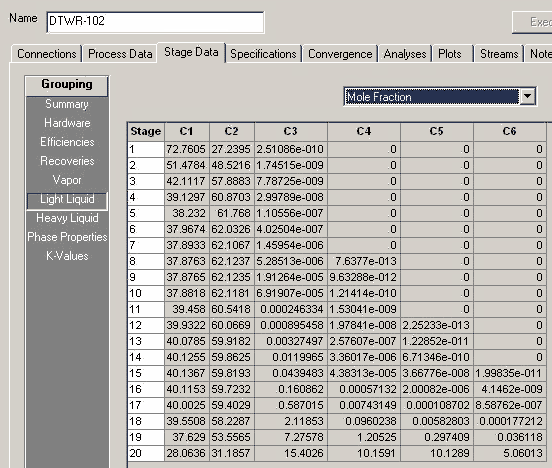Open the Streams tab

(499, 54)
